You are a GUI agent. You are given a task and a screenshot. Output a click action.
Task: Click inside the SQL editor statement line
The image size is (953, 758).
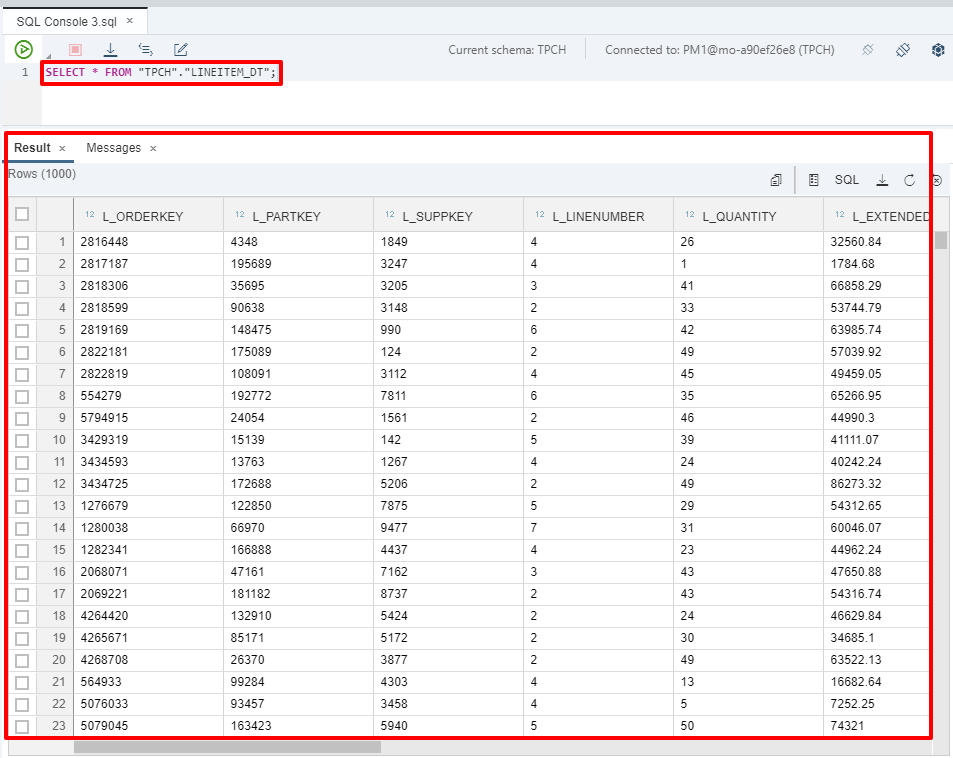(160, 72)
